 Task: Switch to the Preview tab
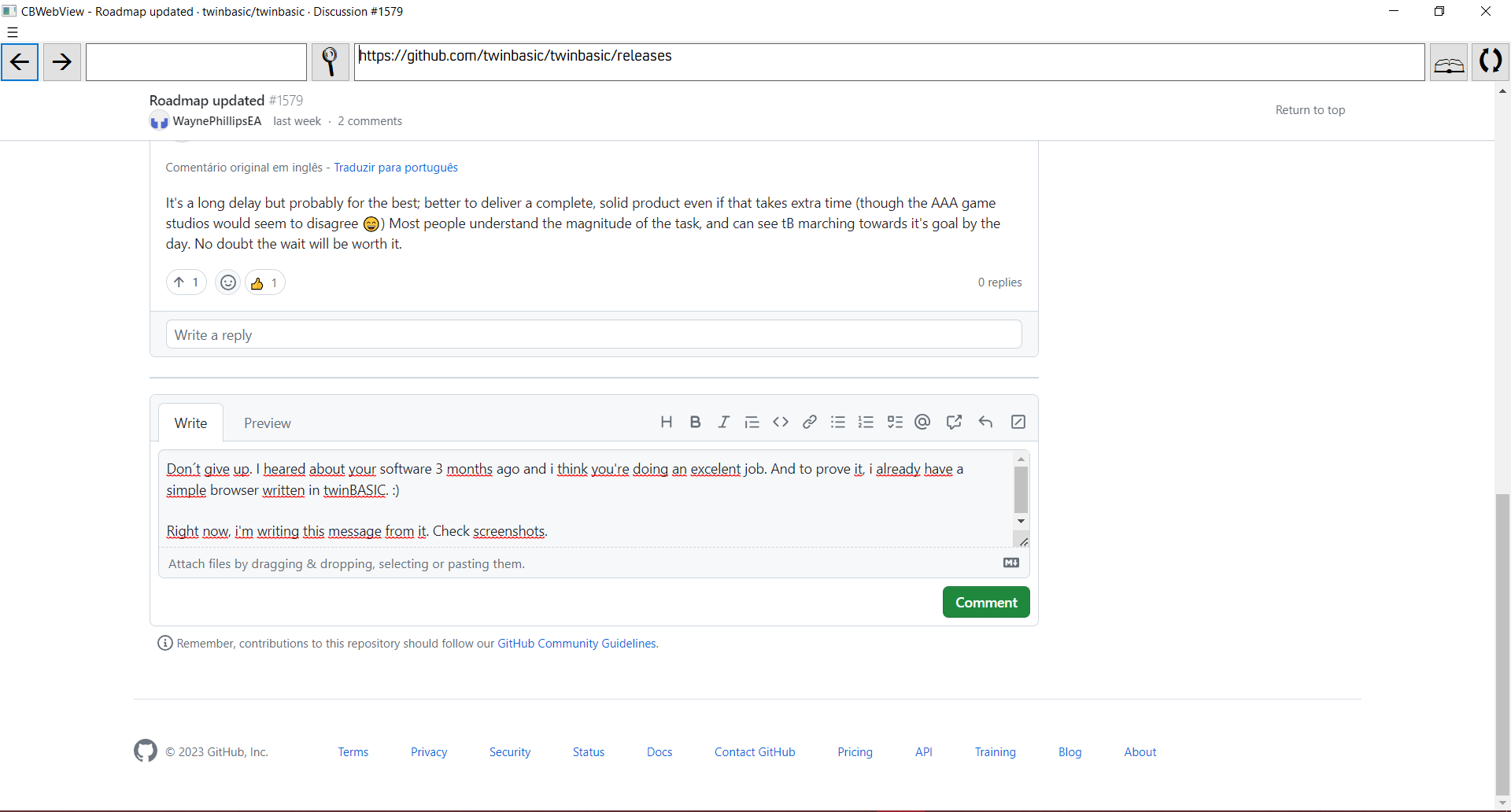tap(267, 423)
